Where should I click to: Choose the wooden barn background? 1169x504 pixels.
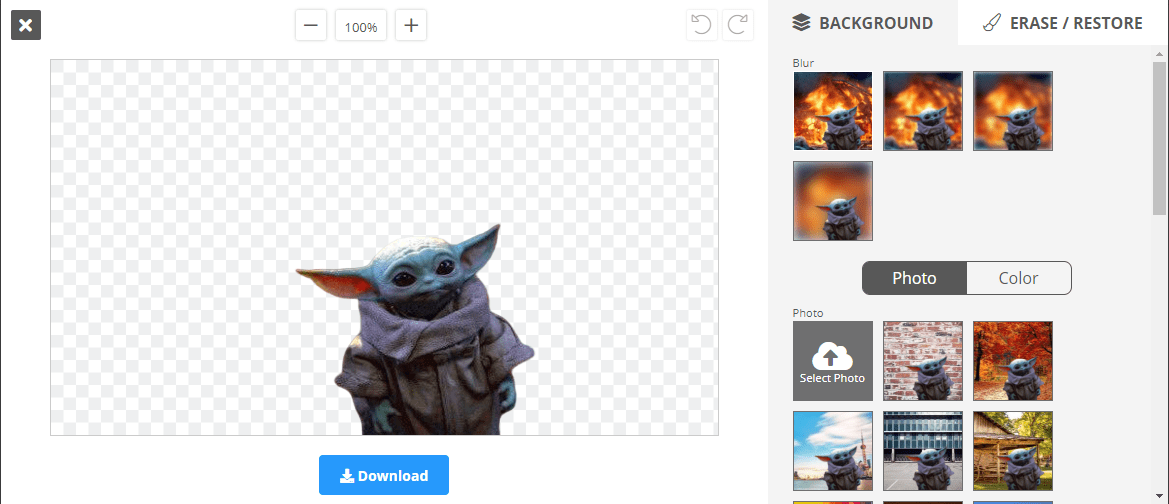(1012, 451)
